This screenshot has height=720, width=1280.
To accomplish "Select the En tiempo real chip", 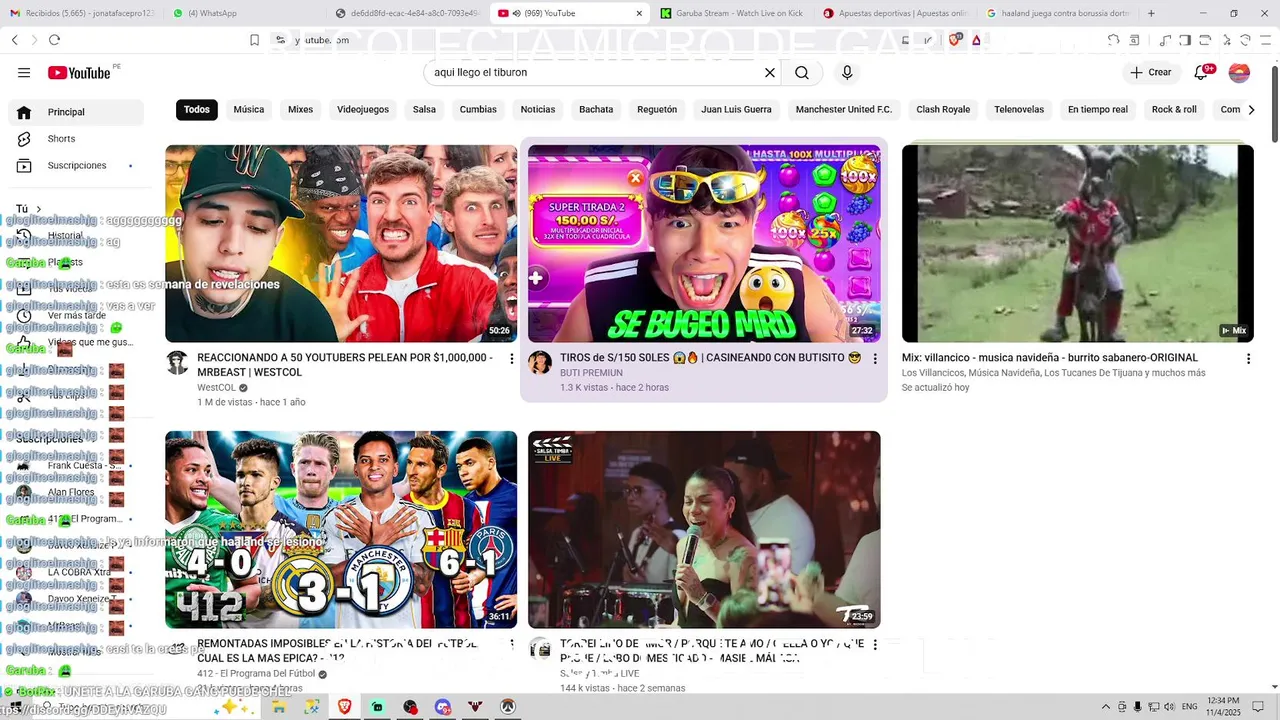I will [1098, 110].
